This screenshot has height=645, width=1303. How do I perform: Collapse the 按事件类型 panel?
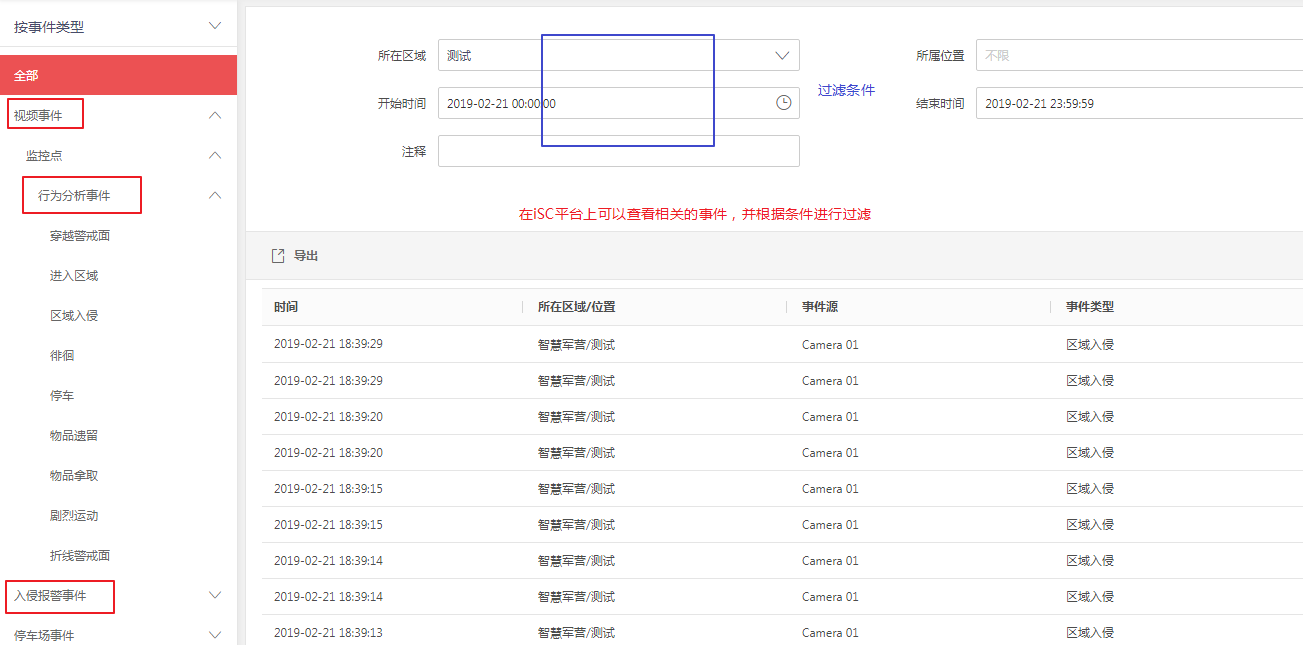(214, 26)
